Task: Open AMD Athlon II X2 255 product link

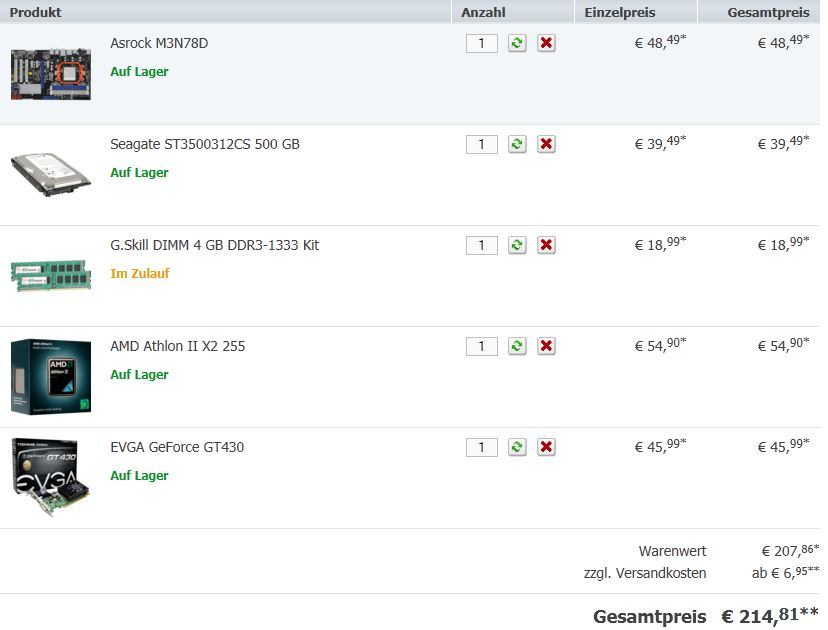Action: point(177,346)
